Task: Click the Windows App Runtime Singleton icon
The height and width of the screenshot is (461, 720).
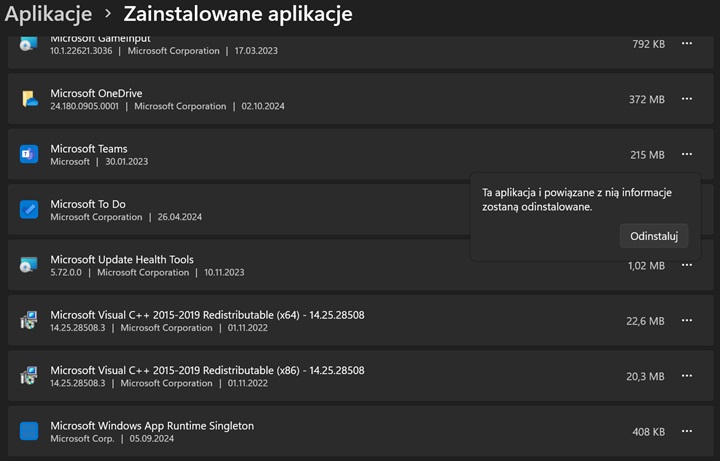Action: [29, 431]
